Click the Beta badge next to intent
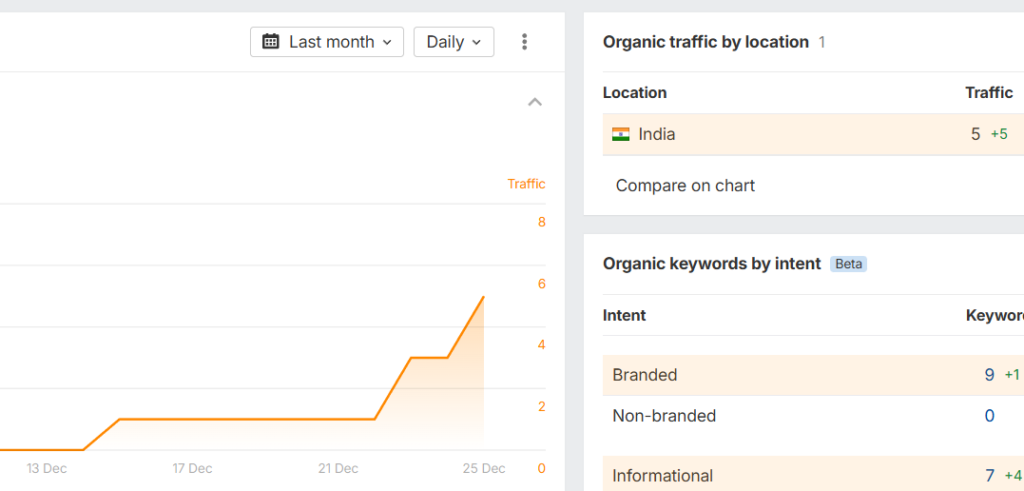Viewport: 1024px width, 491px height. click(849, 264)
